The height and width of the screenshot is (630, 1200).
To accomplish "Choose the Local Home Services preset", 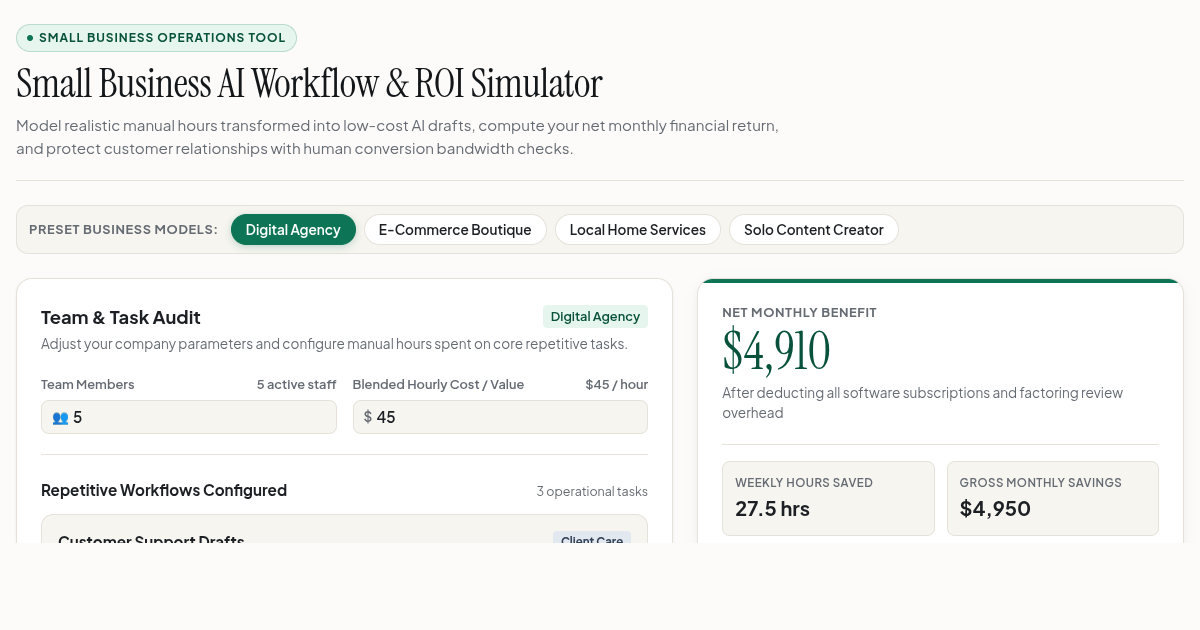I will 638,229.
